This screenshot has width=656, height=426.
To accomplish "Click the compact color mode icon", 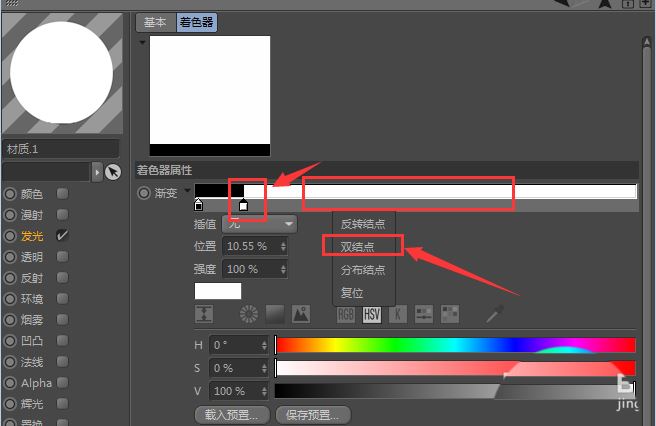I will (x=204, y=314).
